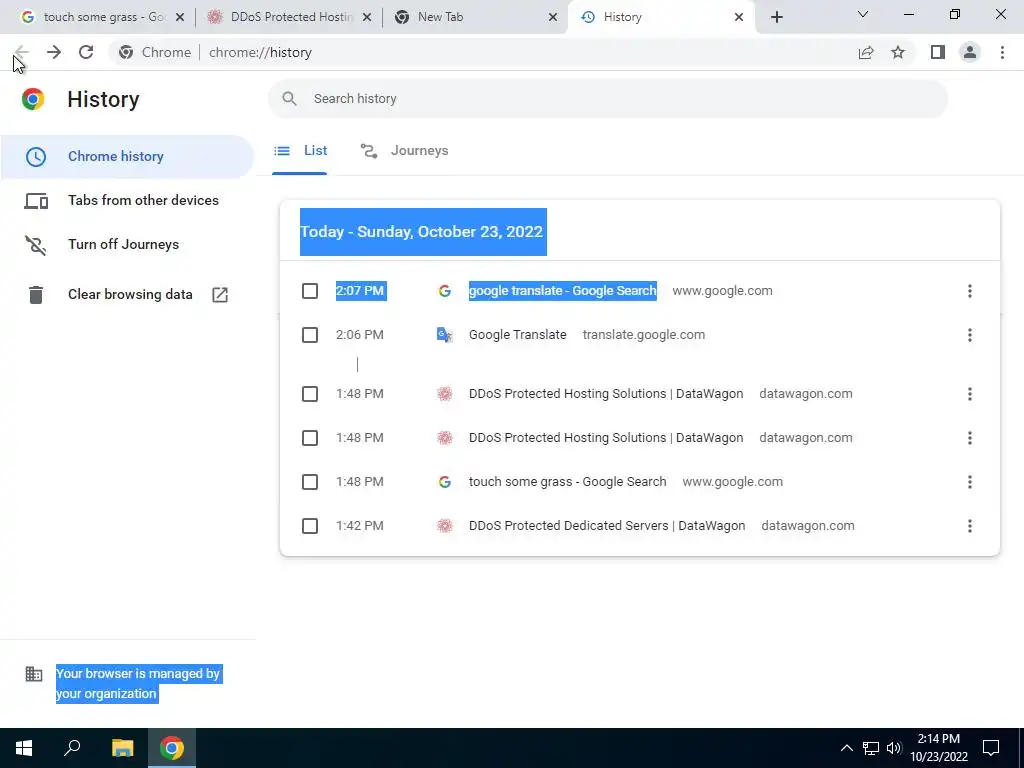This screenshot has width=1024, height=768.
Task: Open 'touch some grass - Google Search' link
Action: click(x=568, y=482)
